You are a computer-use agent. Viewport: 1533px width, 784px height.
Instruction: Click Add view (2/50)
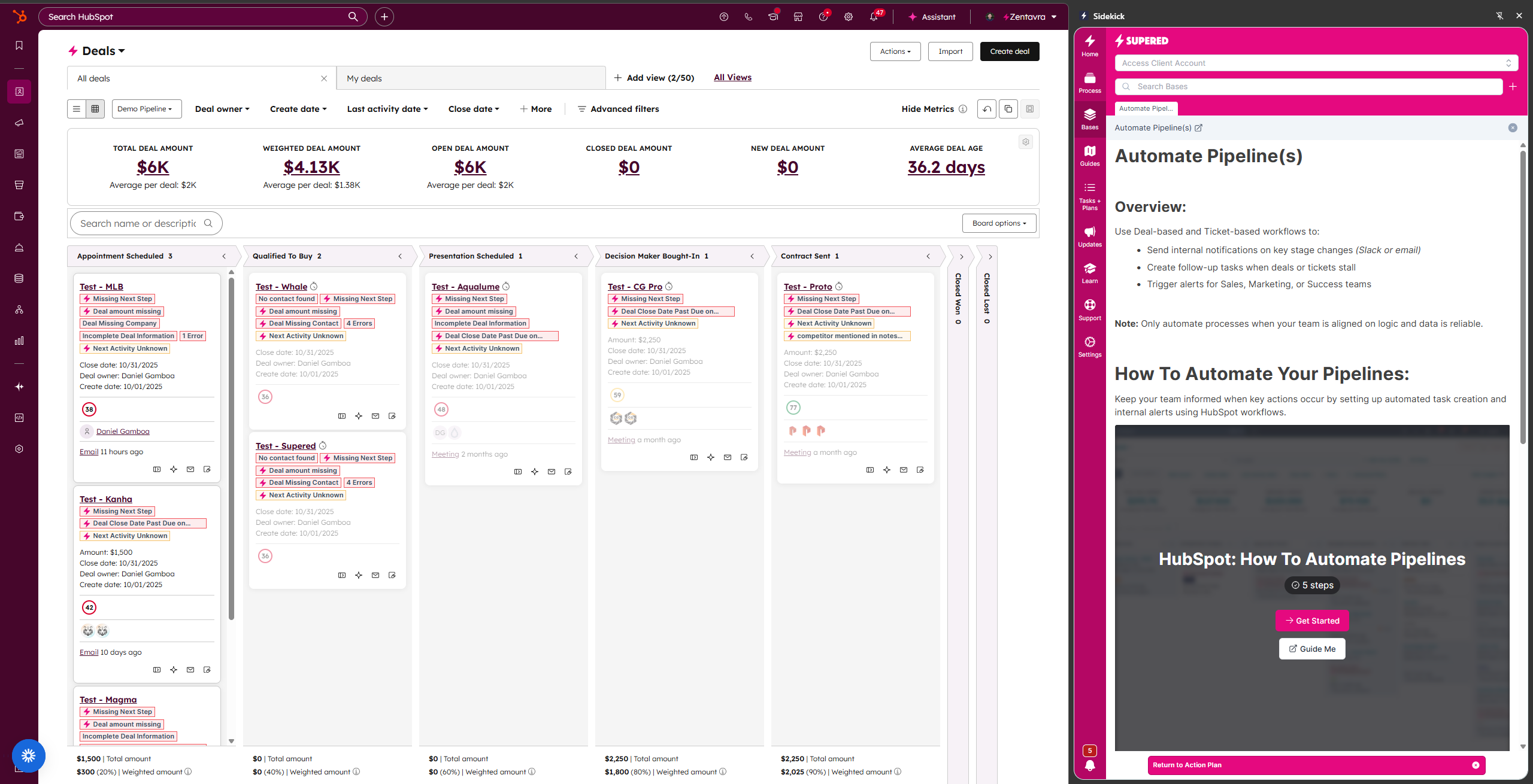pos(654,78)
